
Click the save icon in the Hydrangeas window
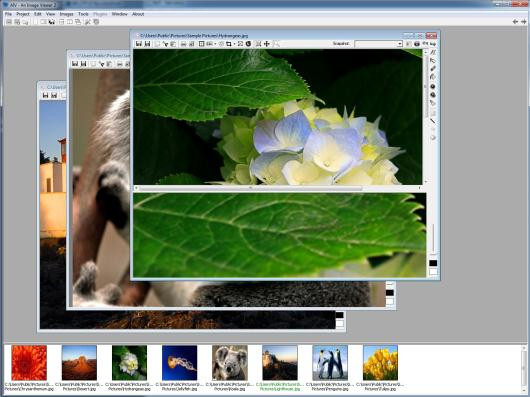[x=139, y=44]
